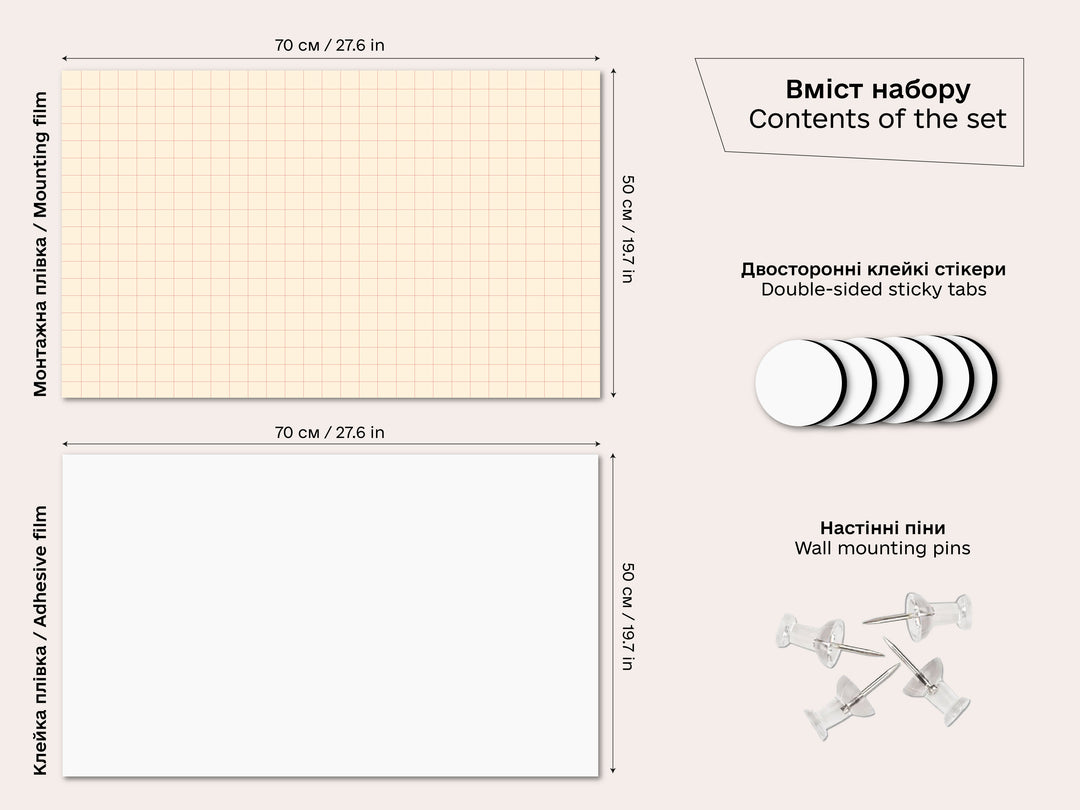Click the "Double-sided sticky tabs" caption
Screen dimensions: 1080x810
coord(873,290)
